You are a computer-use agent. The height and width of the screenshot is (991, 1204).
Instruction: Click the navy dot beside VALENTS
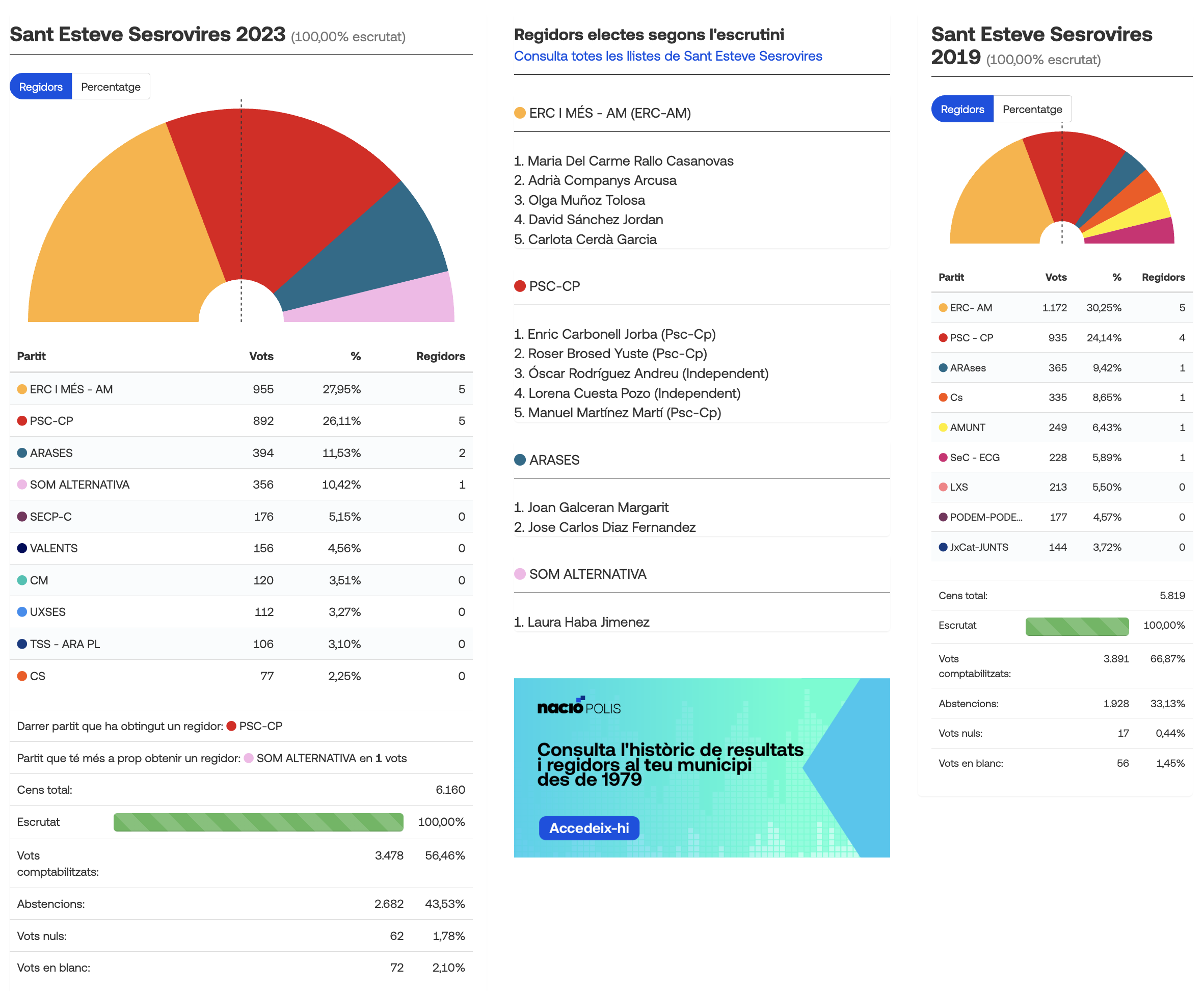[x=22, y=548]
